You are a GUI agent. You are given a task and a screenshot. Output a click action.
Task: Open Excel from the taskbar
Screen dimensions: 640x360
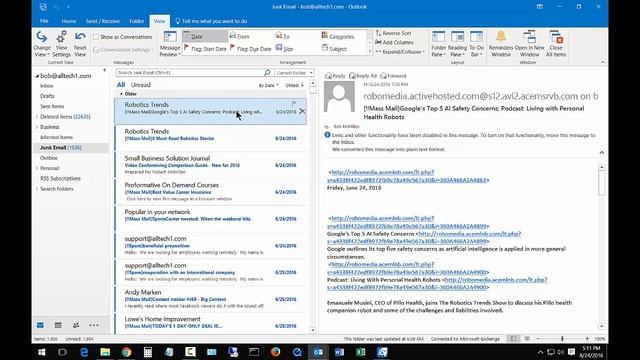pos(361,352)
